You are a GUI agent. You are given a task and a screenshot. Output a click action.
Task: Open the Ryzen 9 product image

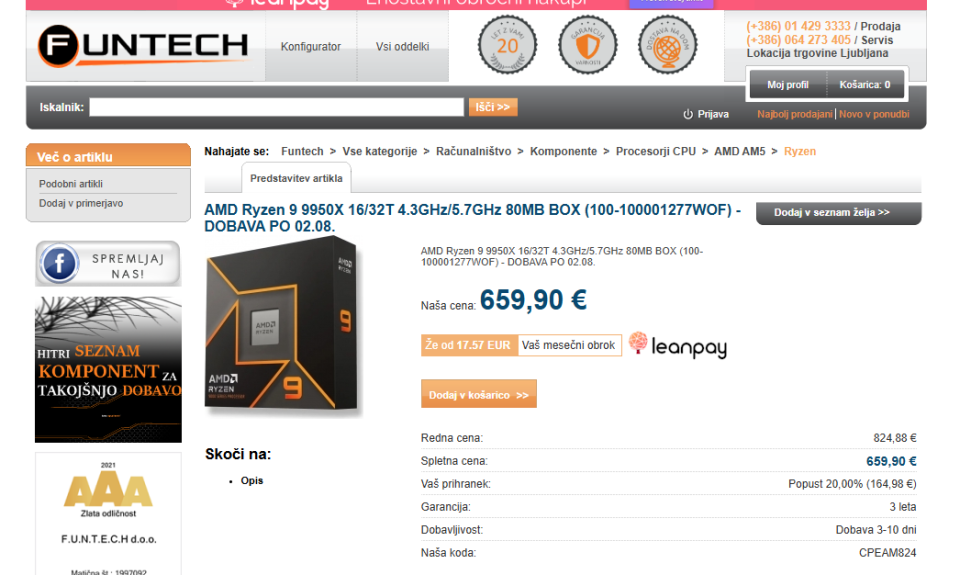pyautogui.click(x=283, y=326)
